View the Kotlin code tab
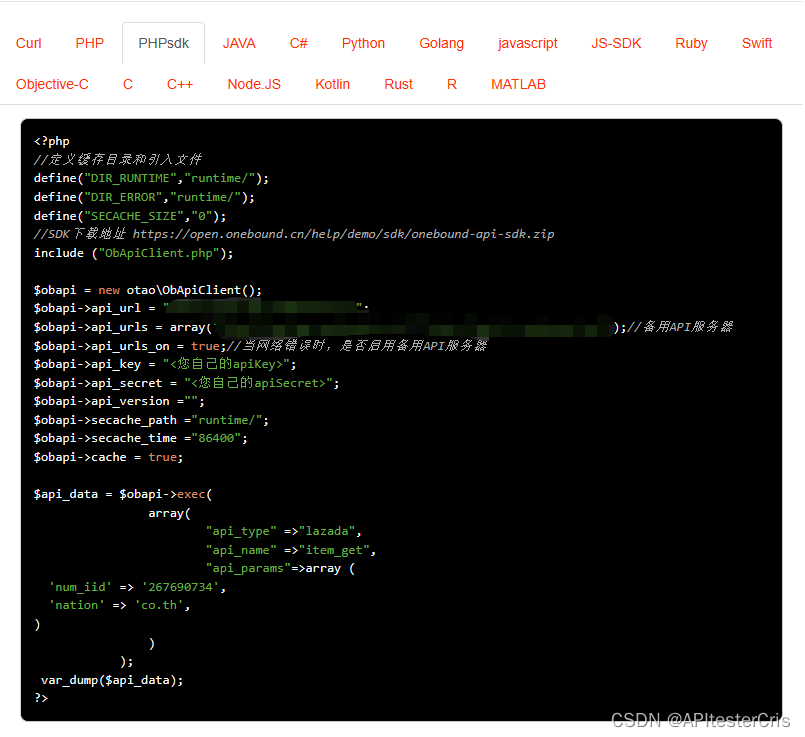Image resolution: width=805 pixels, height=737 pixels. (x=332, y=84)
